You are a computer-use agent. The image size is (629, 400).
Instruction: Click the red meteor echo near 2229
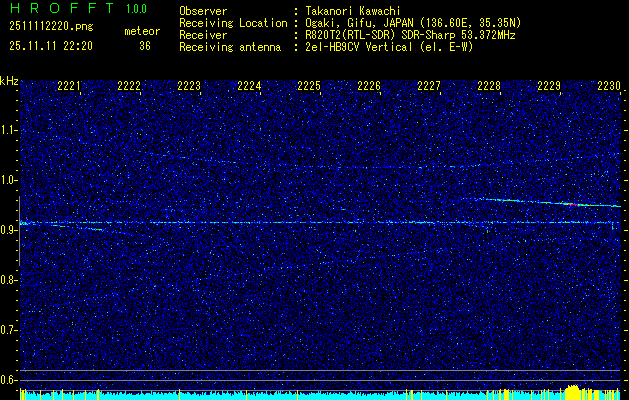tap(570, 203)
